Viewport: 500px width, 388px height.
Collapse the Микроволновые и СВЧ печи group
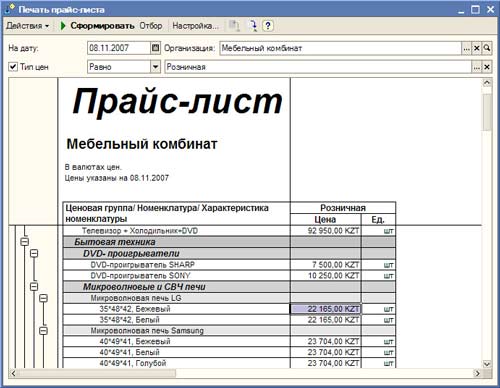[34, 286]
